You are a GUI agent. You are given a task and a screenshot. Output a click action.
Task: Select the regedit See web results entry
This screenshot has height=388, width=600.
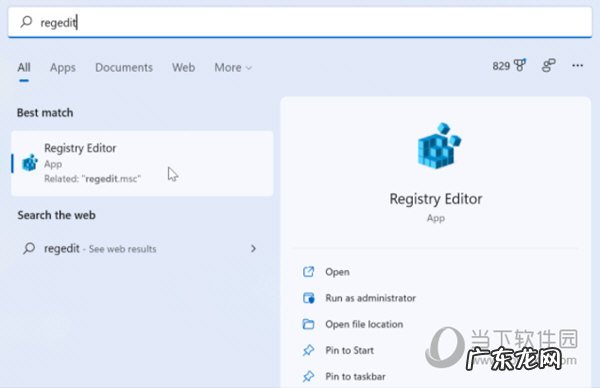point(142,249)
